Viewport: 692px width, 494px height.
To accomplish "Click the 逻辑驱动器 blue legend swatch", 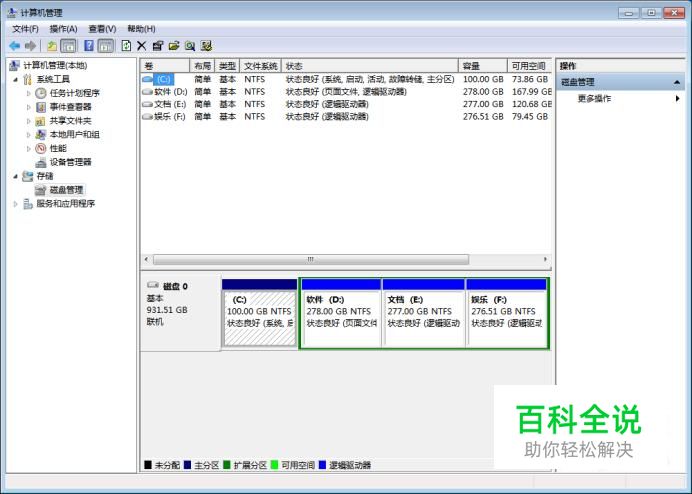I will click(x=322, y=465).
